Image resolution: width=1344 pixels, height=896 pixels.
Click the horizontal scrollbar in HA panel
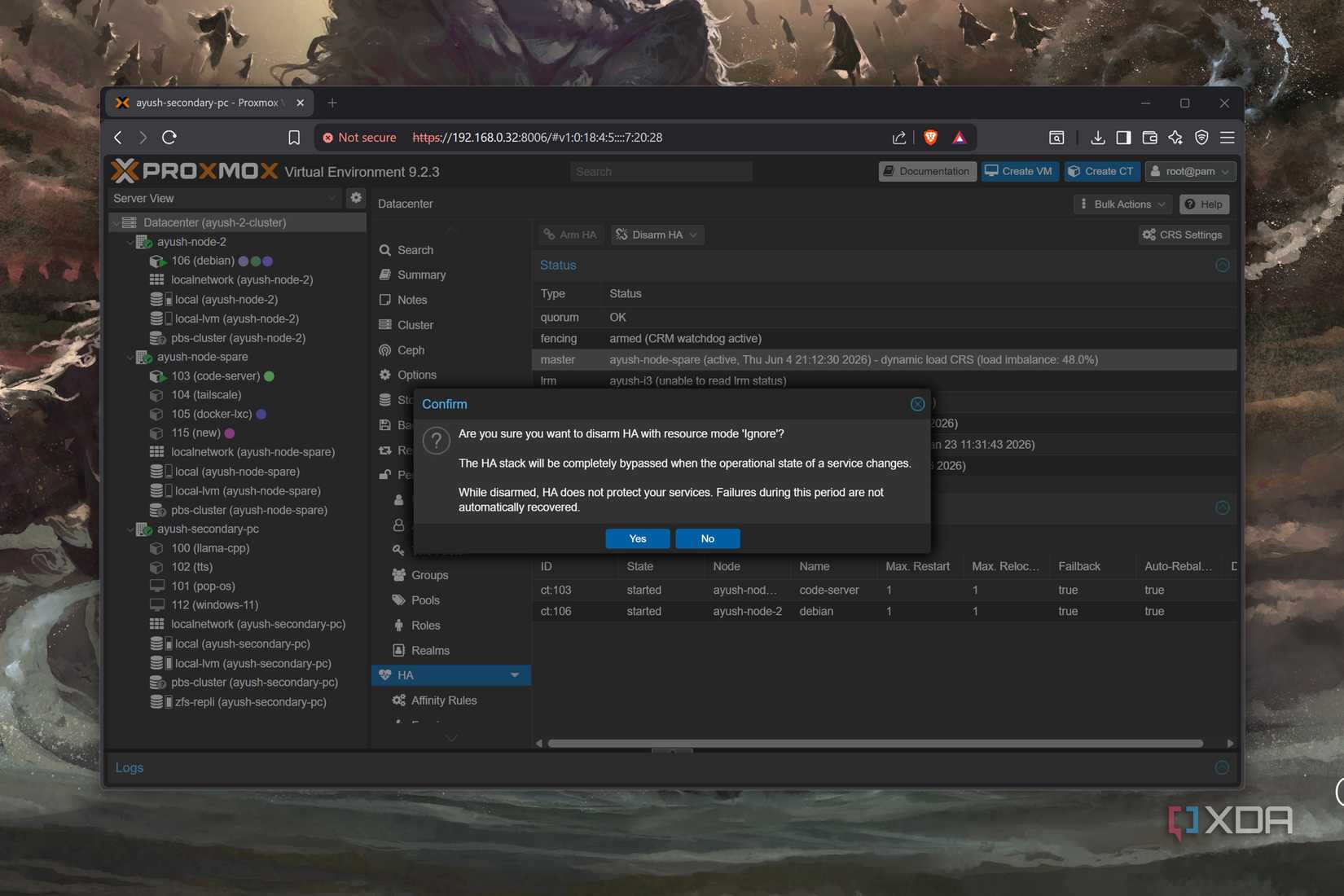click(875, 743)
